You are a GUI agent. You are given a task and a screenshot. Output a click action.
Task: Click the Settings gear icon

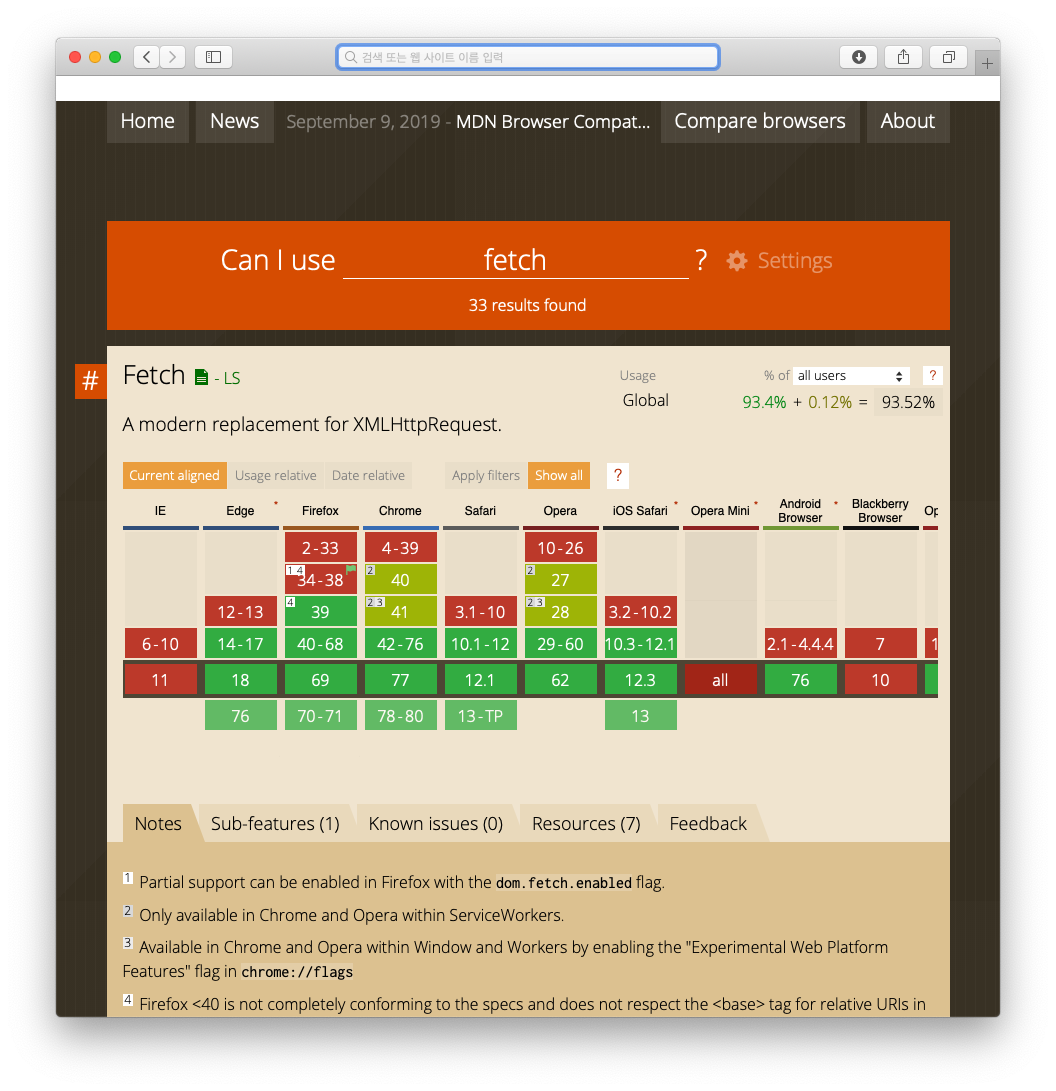[x=737, y=261]
